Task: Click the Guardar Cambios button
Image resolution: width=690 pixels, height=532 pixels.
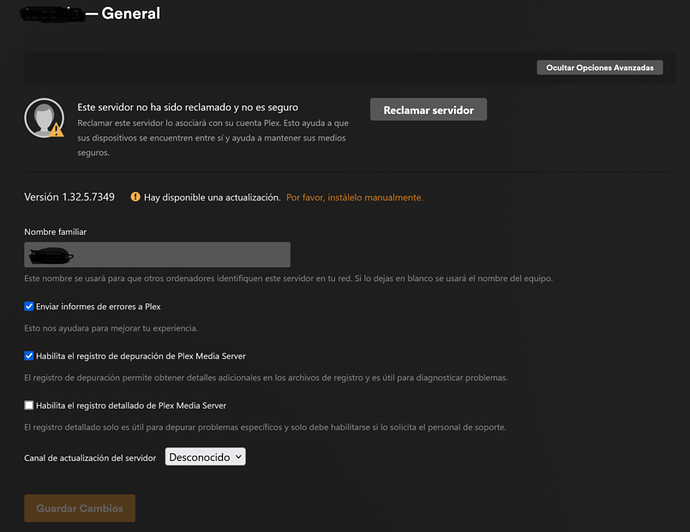Action: 80,508
